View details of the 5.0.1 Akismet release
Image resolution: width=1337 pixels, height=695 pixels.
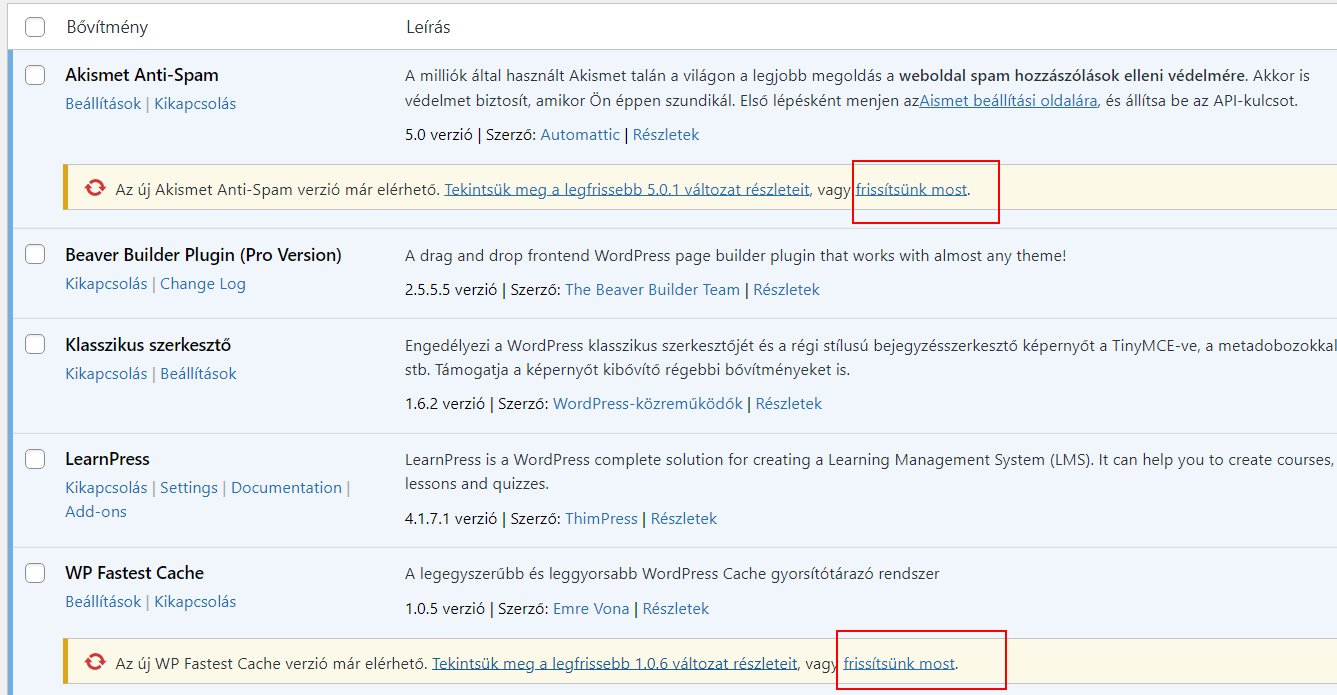coord(627,188)
